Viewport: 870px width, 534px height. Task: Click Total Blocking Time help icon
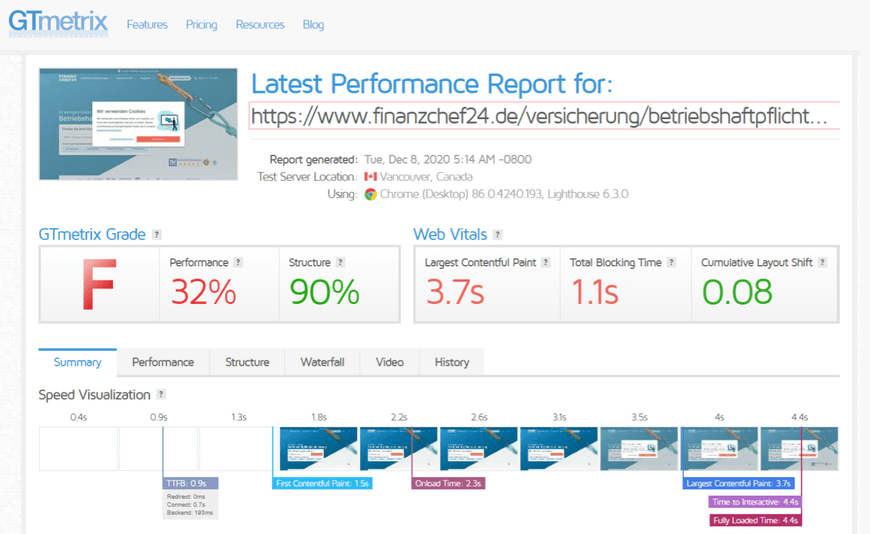click(671, 263)
